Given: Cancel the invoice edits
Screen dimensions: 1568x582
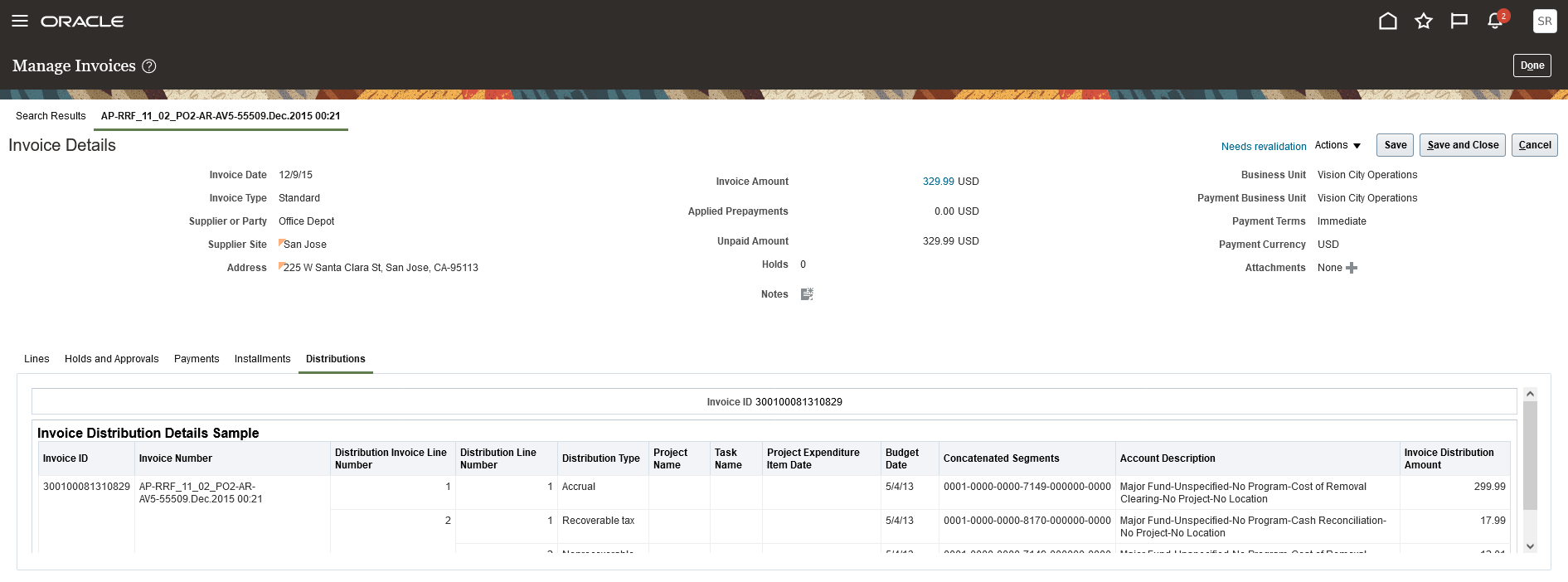Looking at the screenshot, I should (1535, 145).
